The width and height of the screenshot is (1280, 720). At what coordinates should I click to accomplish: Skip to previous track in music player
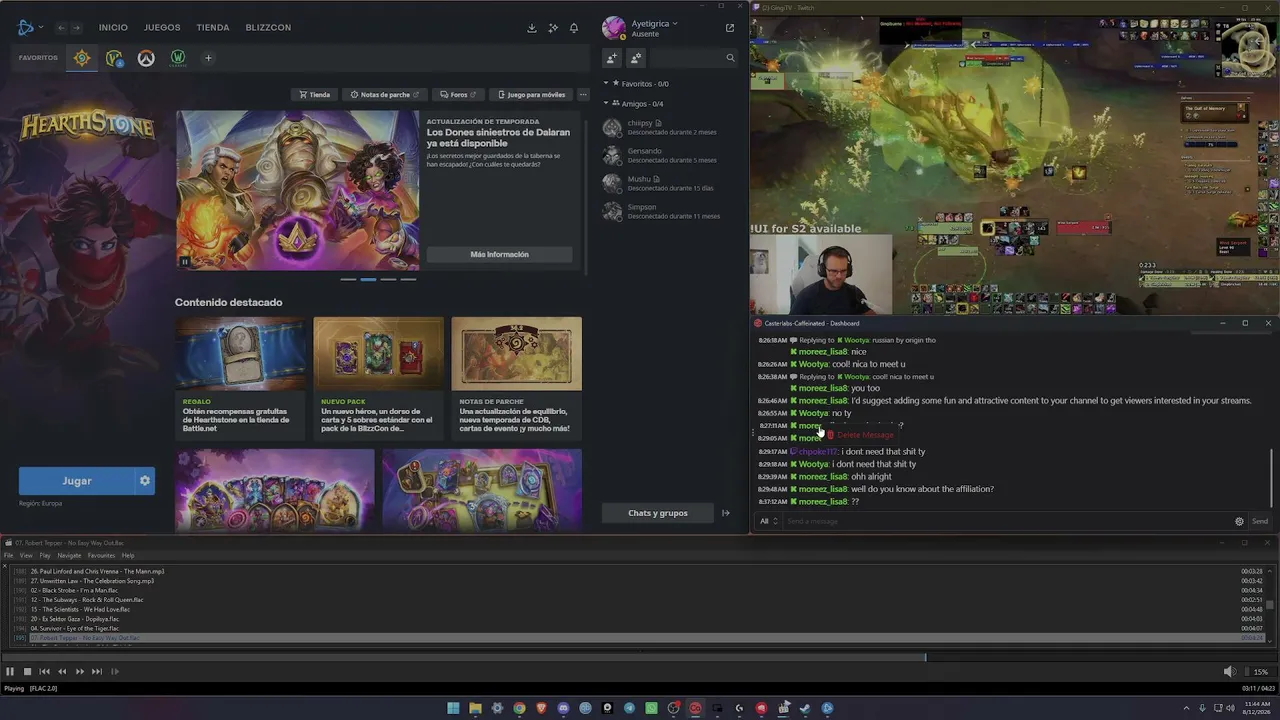click(44, 672)
